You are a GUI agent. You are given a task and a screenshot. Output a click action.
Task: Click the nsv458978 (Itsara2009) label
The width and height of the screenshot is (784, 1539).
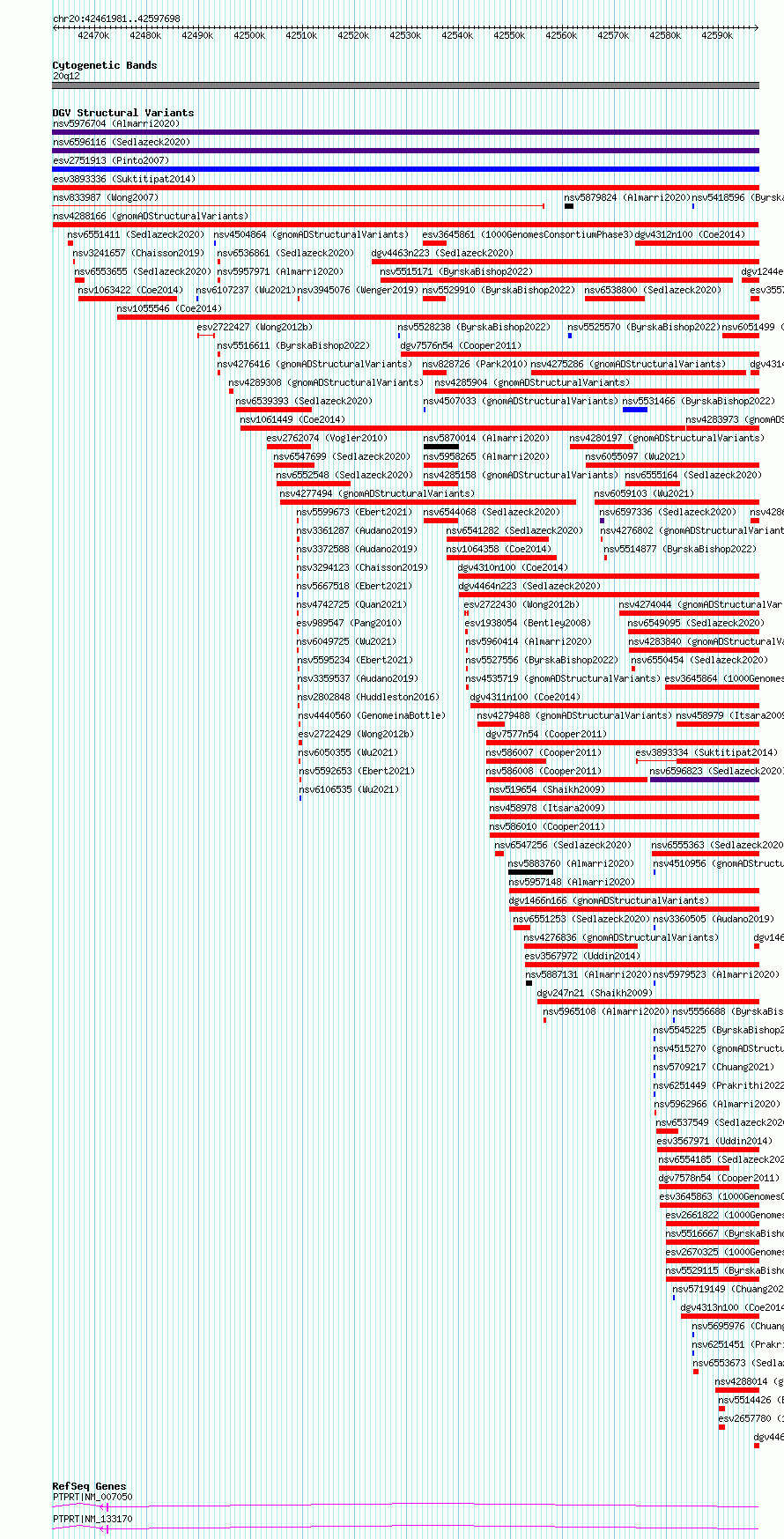(547, 808)
